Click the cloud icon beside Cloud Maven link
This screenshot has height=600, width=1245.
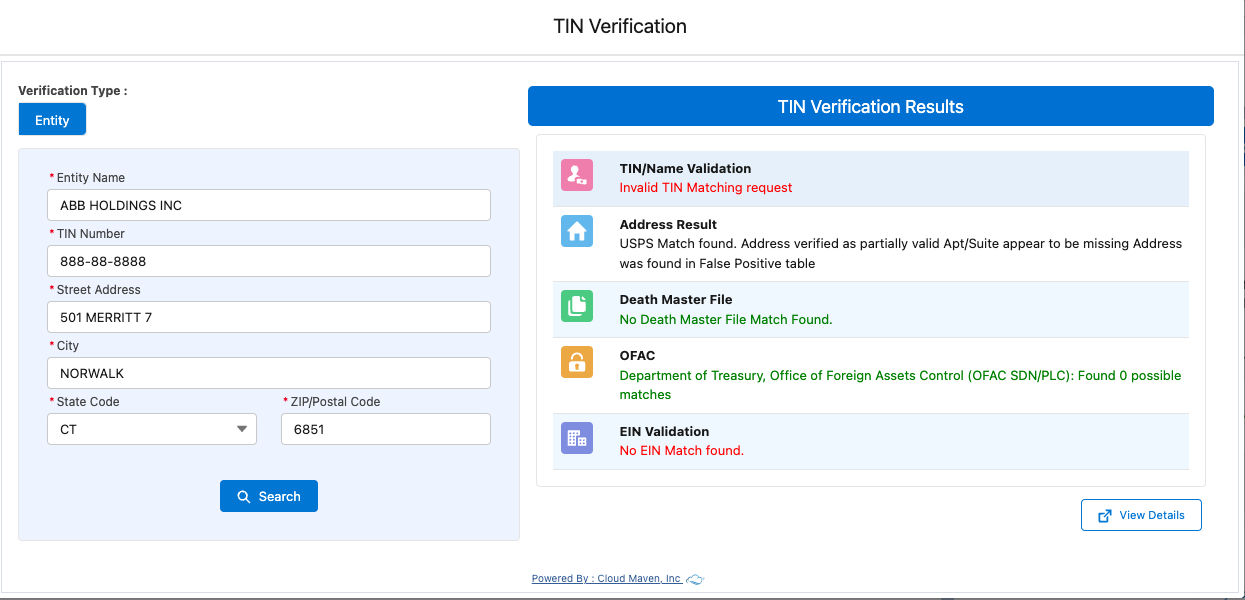click(x=694, y=579)
